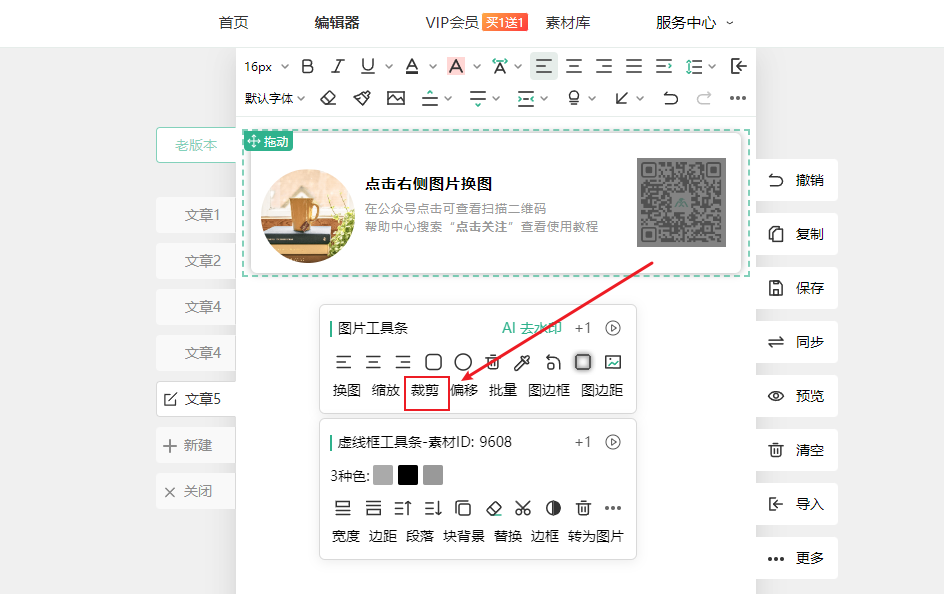
Task: Click the paragraph spacing before icon
Action: 430,98
